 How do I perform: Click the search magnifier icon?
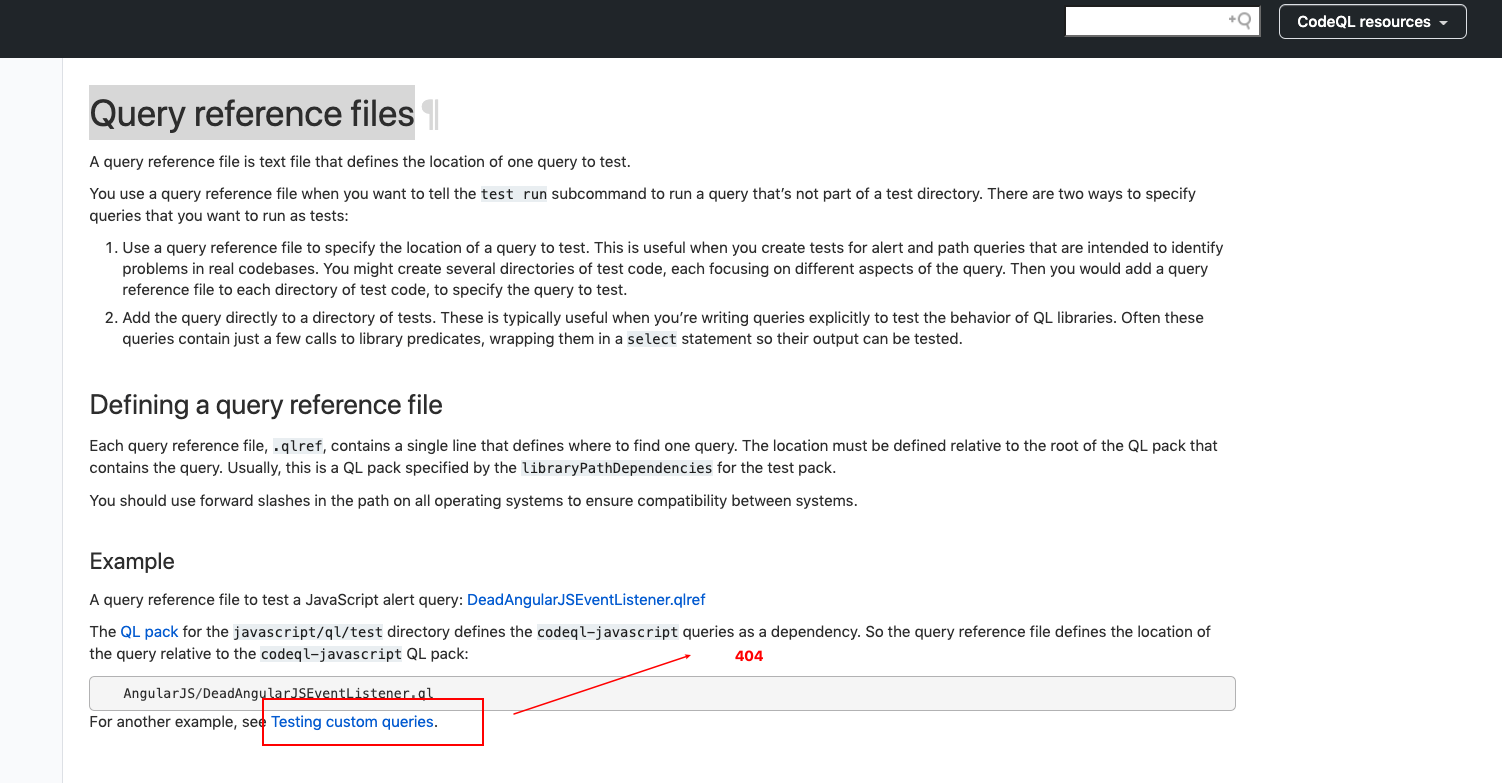pos(1242,20)
